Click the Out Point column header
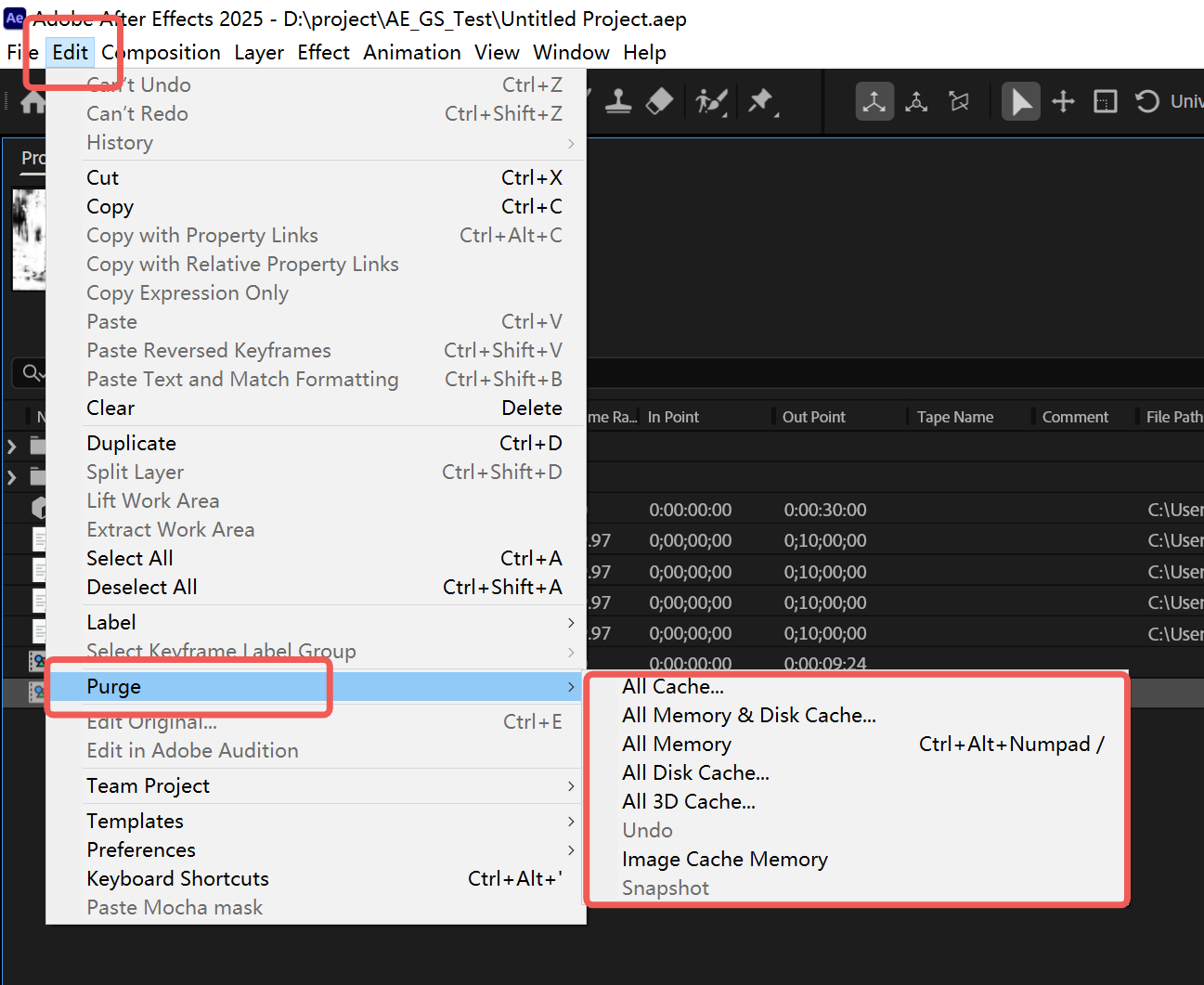 pyautogui.click(x=814, y=417)
